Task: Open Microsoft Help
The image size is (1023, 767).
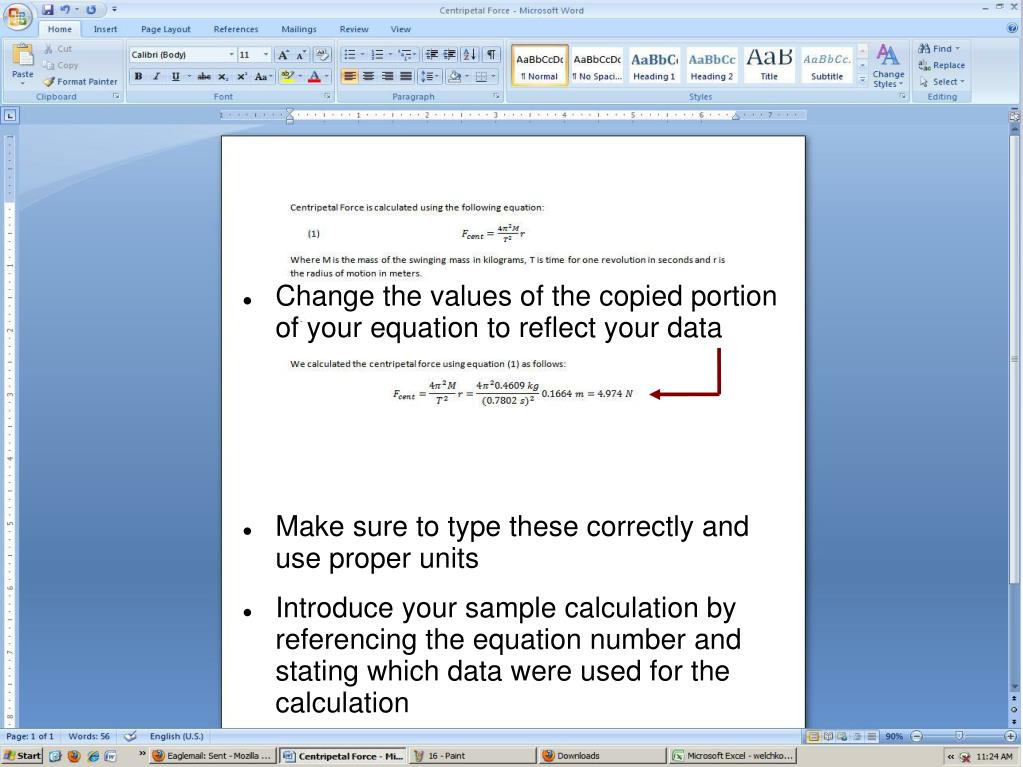Action: pos(1012,29)
